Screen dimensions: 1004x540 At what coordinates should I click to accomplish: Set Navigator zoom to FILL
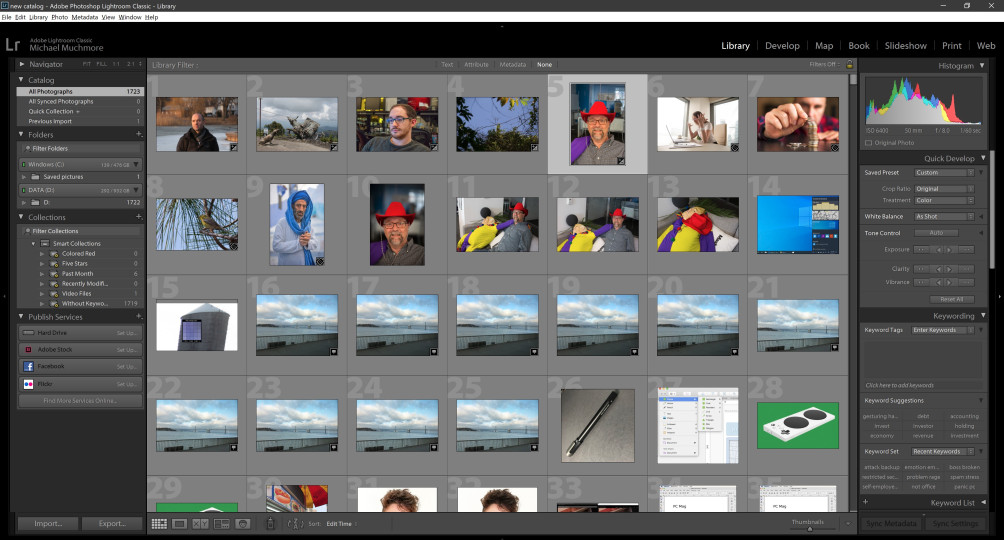[x=101, y=64]
